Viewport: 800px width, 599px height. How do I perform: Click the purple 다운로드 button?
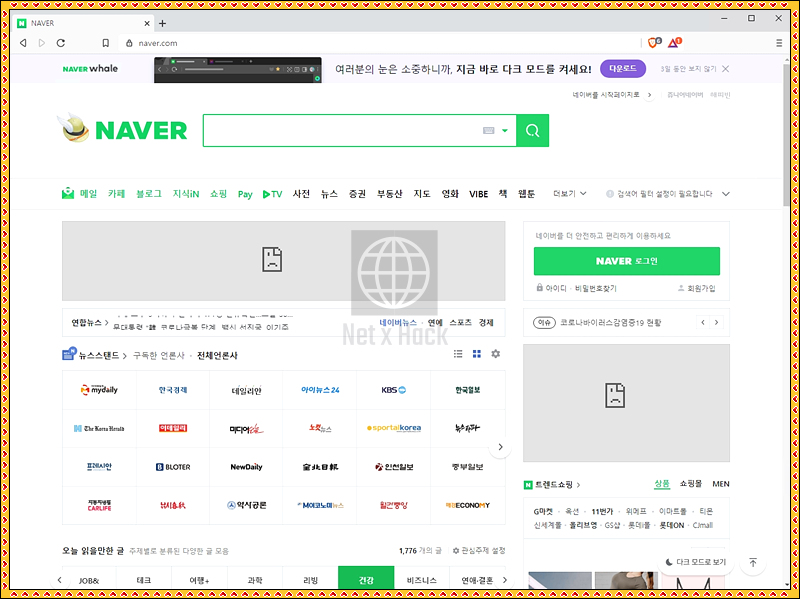[623, 68]
